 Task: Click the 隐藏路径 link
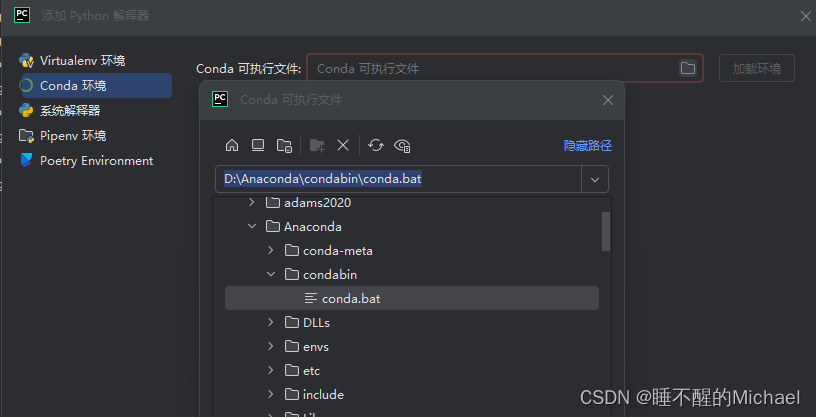tap(588, 146)
